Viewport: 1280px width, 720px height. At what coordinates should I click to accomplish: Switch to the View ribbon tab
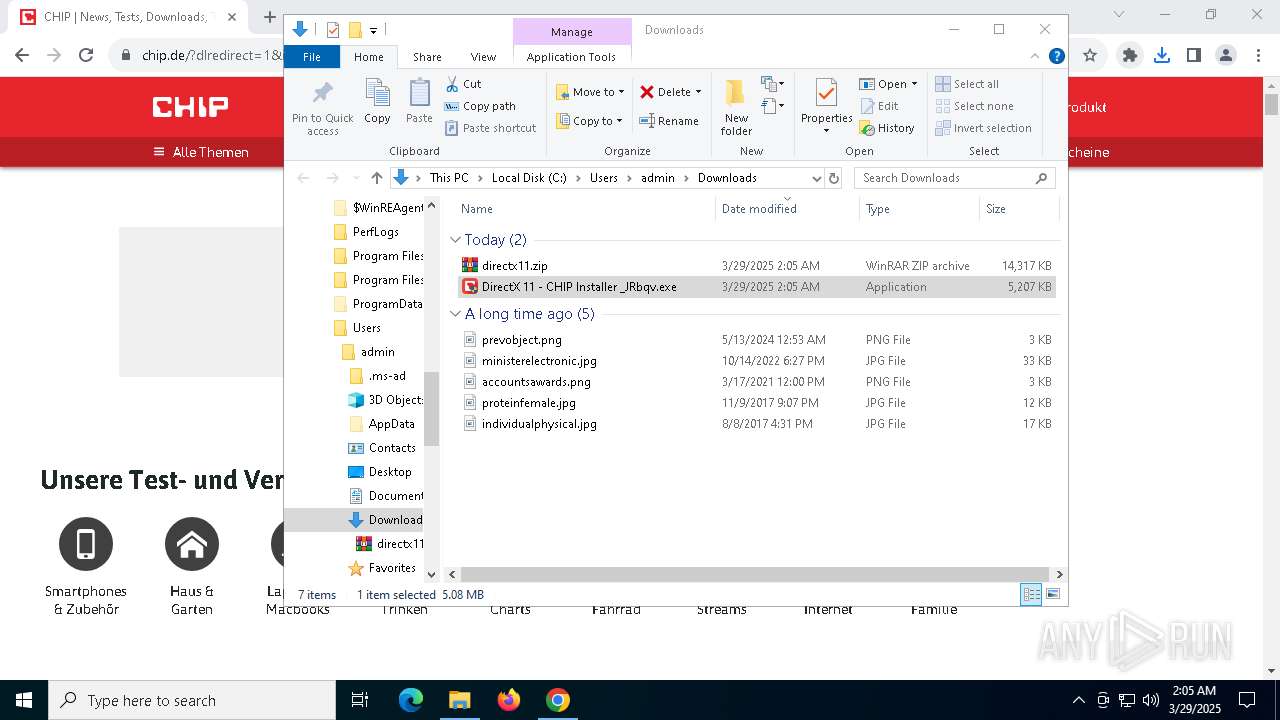point(483,57)
